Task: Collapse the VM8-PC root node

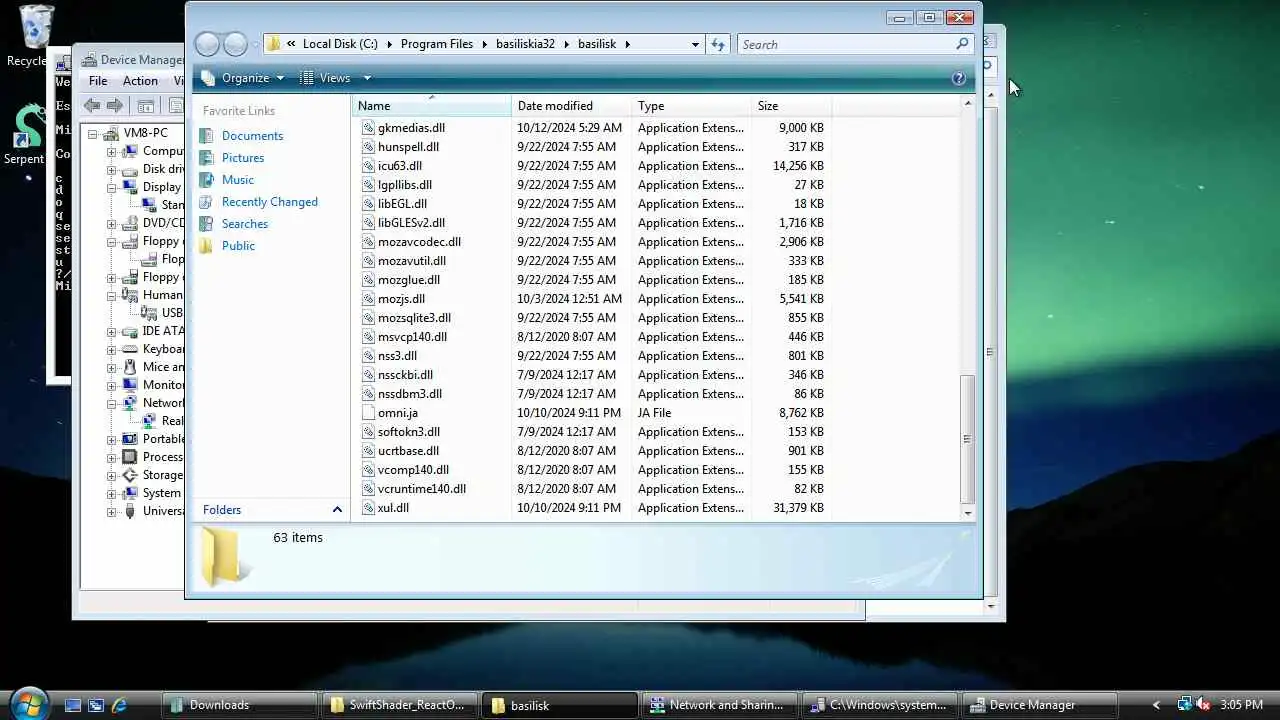Action: coord(93,133)
